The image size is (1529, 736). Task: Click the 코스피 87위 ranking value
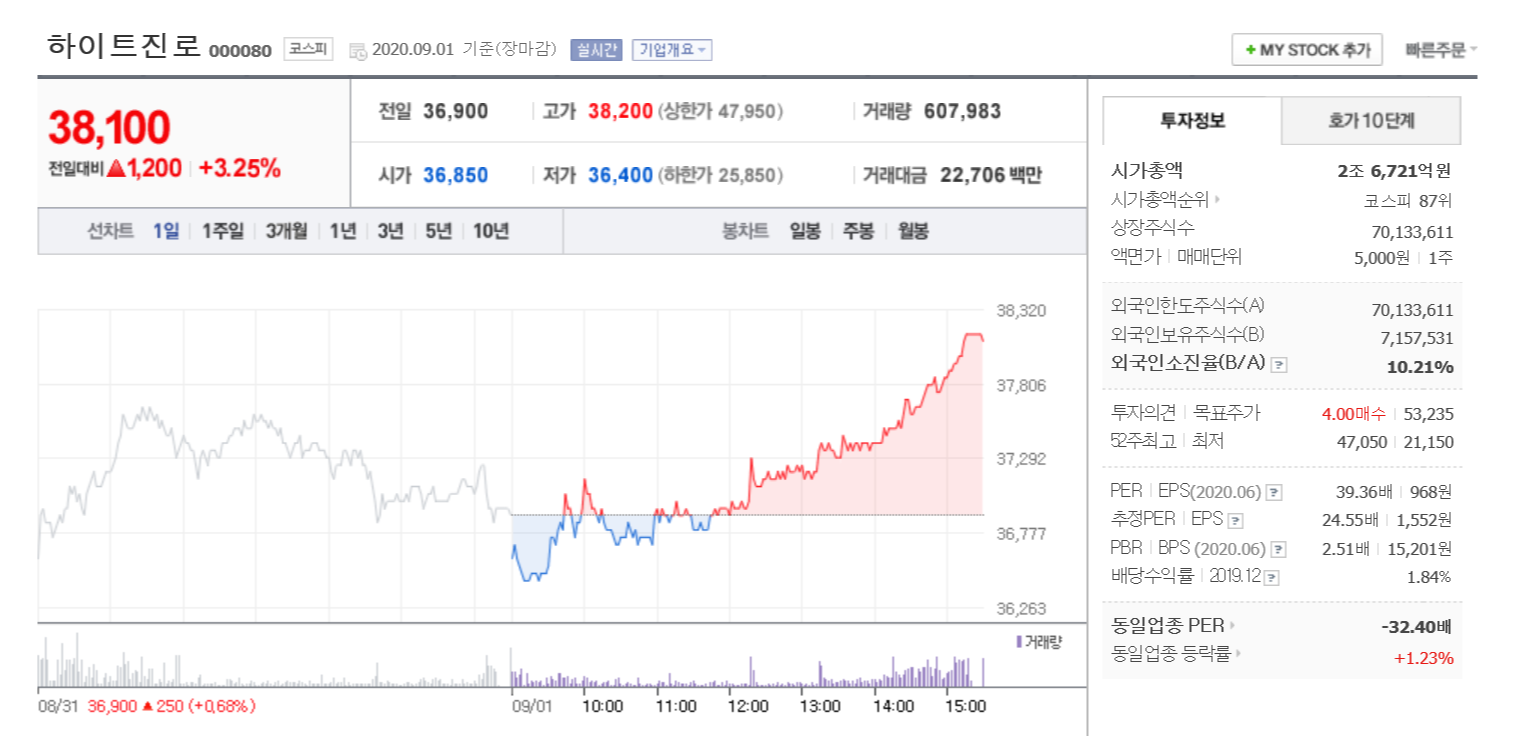[1408, 200]
